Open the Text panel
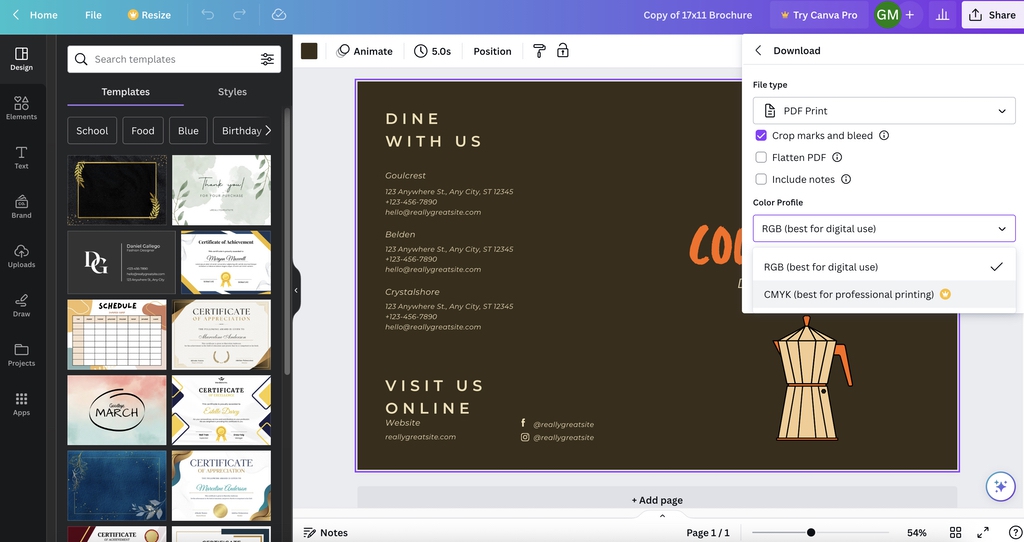 (x=22, y=157)
